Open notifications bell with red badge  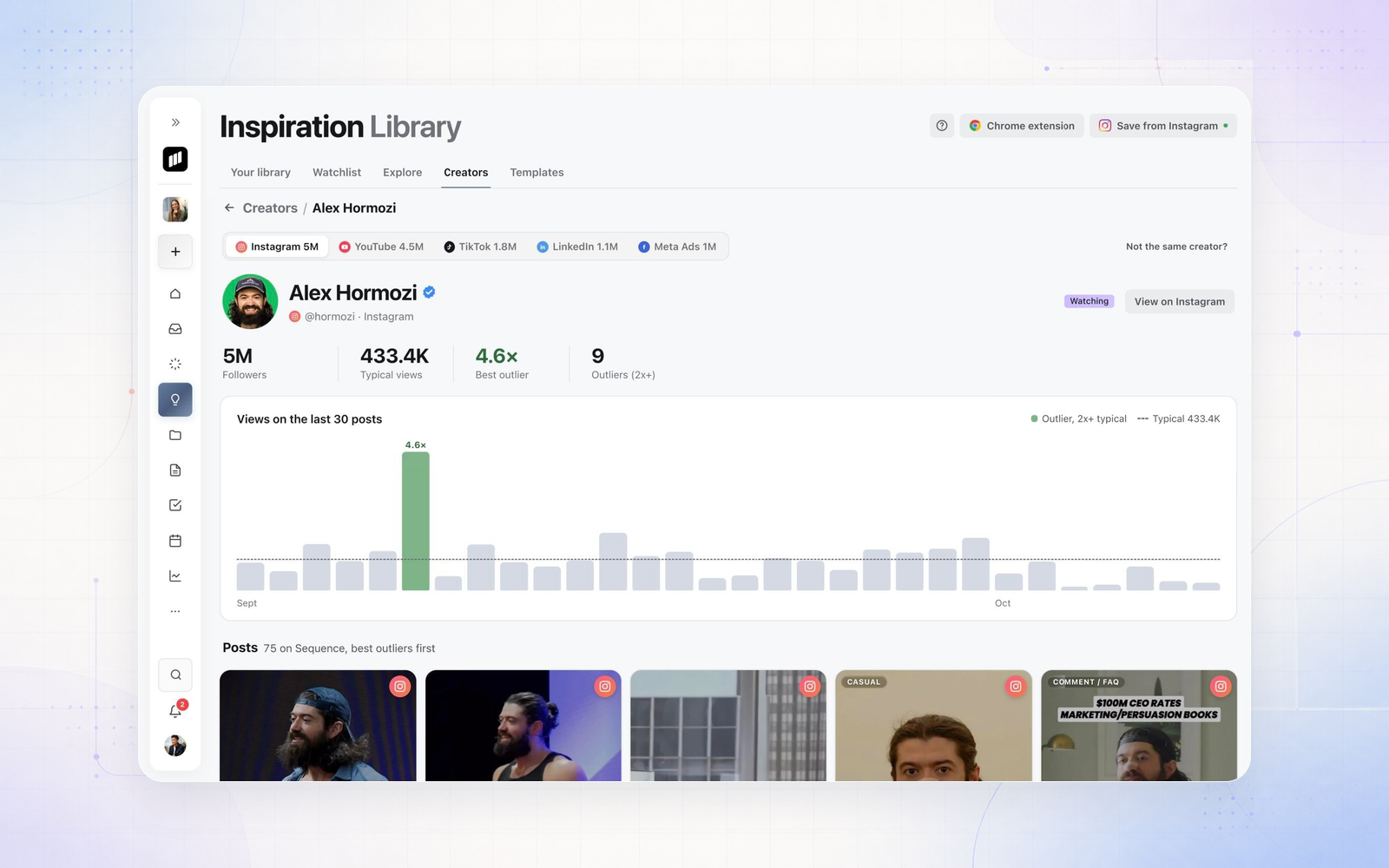pyautogui.click(x=175, y=711)
